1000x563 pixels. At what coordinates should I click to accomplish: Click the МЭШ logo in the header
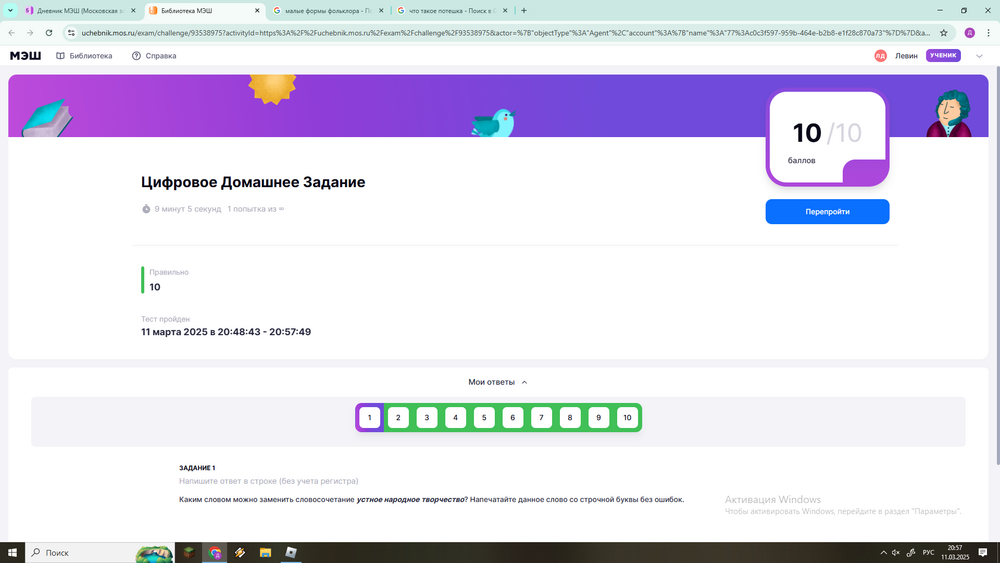(25, 56)
